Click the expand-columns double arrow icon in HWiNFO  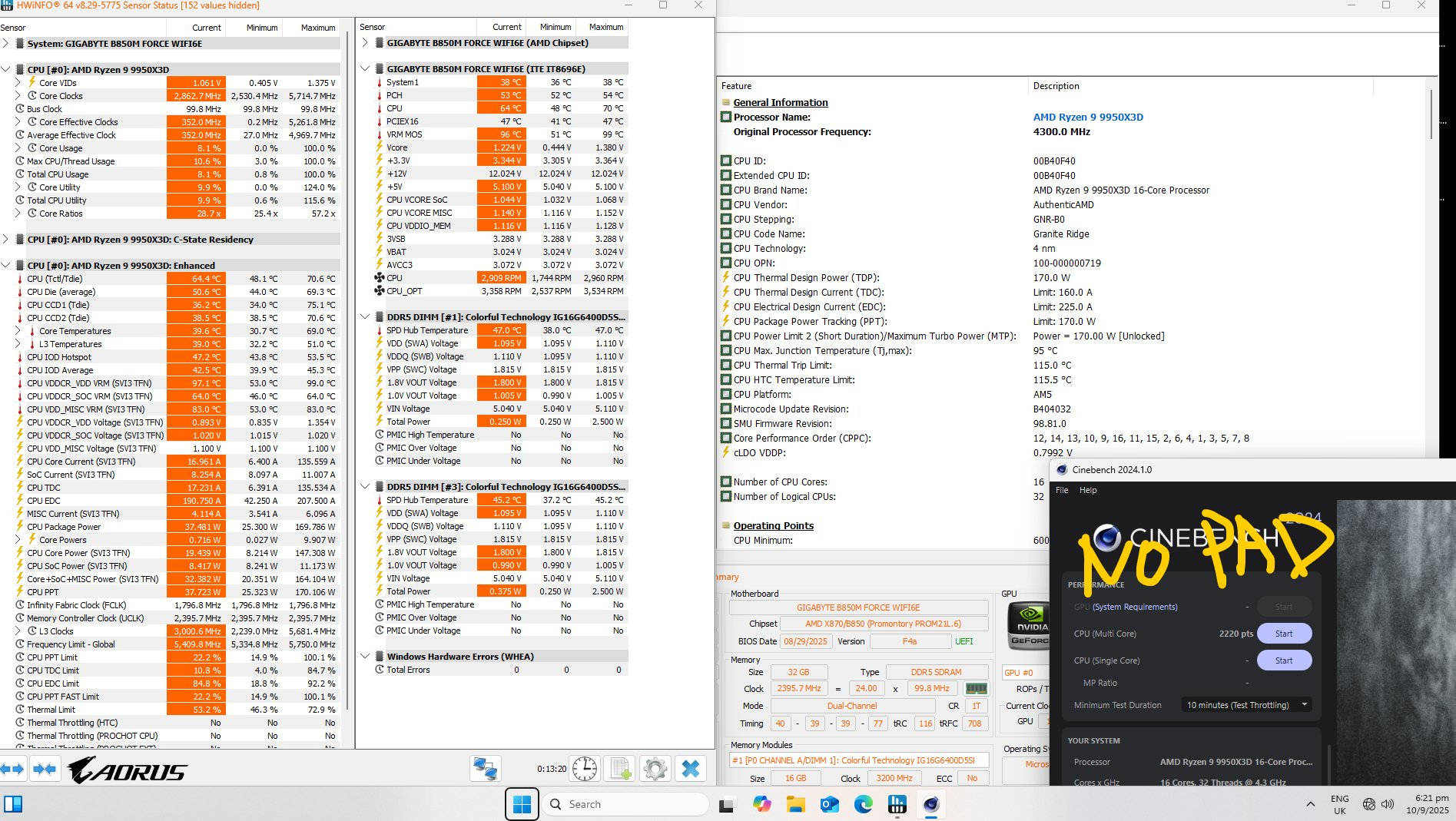[14, 769]
